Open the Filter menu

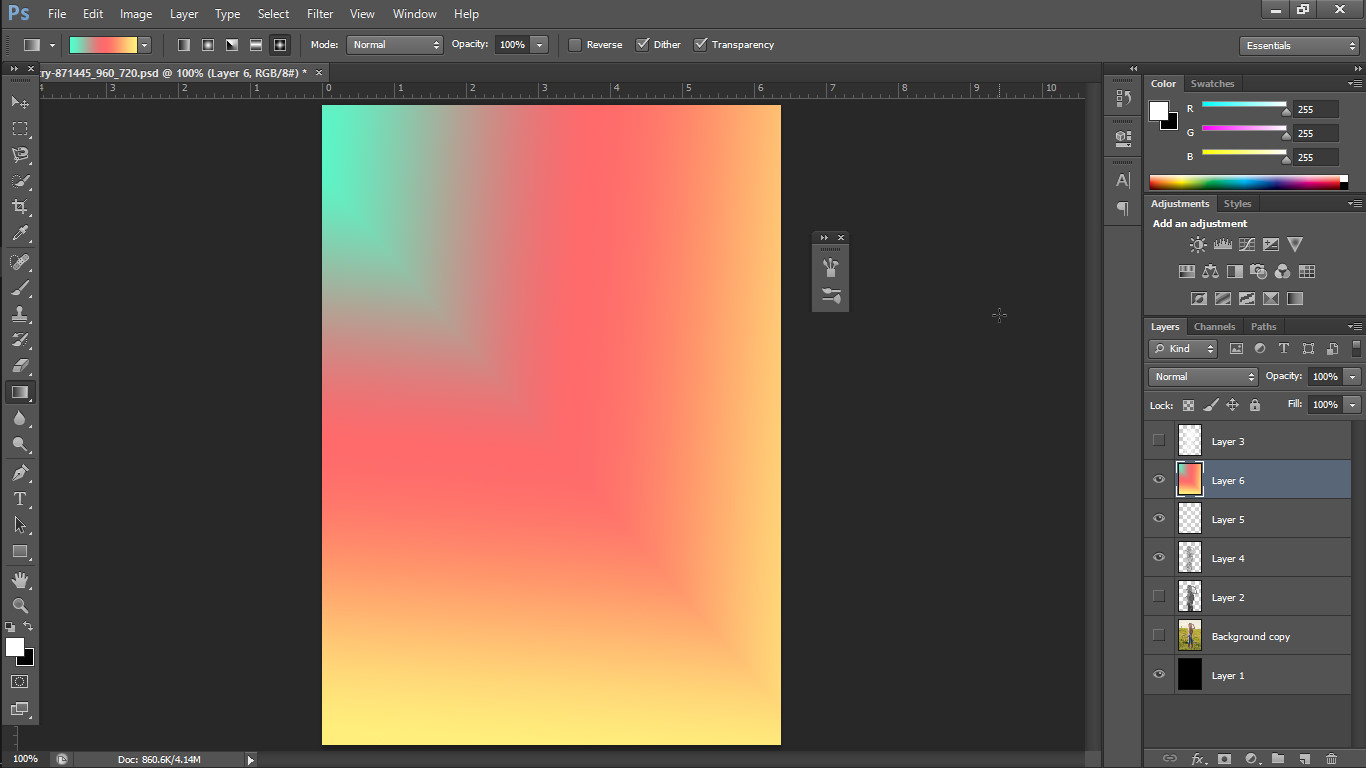tap(320, 14)
